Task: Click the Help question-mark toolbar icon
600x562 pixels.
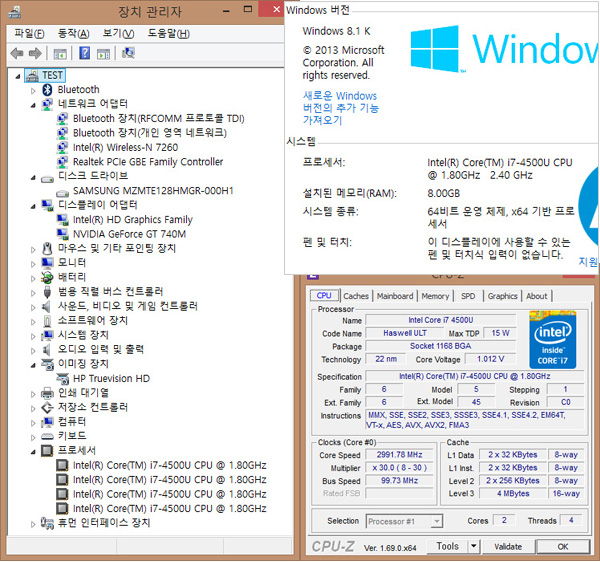Action: (x=85, y=53)
